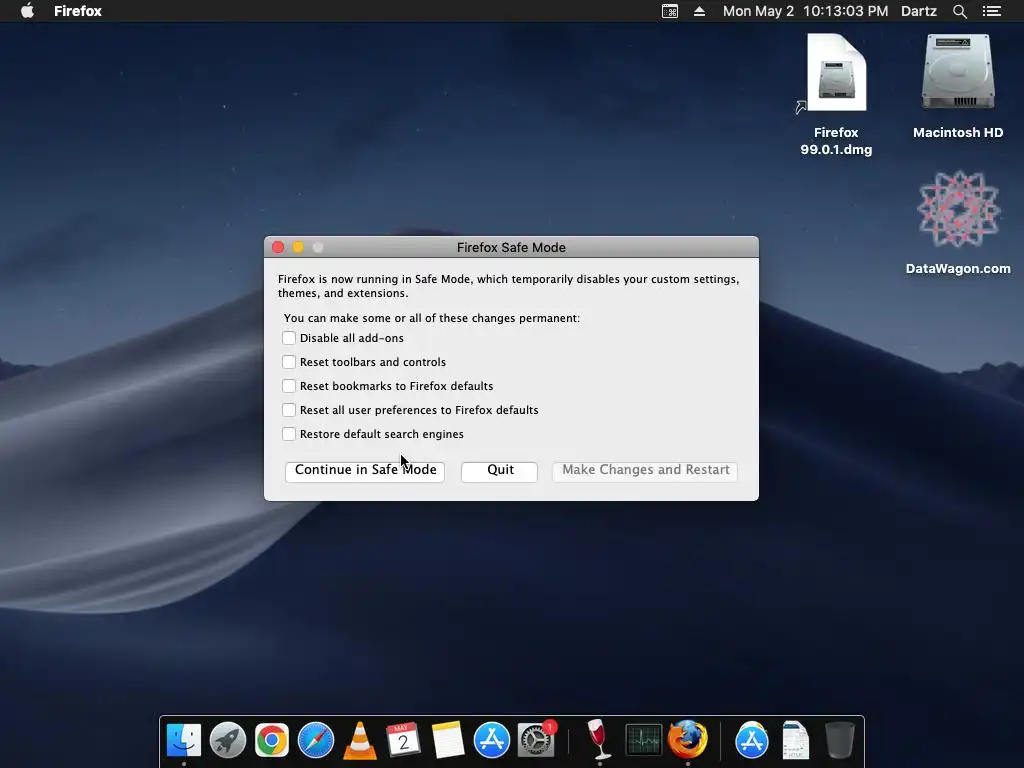Open the Trash in the dock
Viewport: 1024px width, 768px height.
pyautogui.click(x=839, y=740)
